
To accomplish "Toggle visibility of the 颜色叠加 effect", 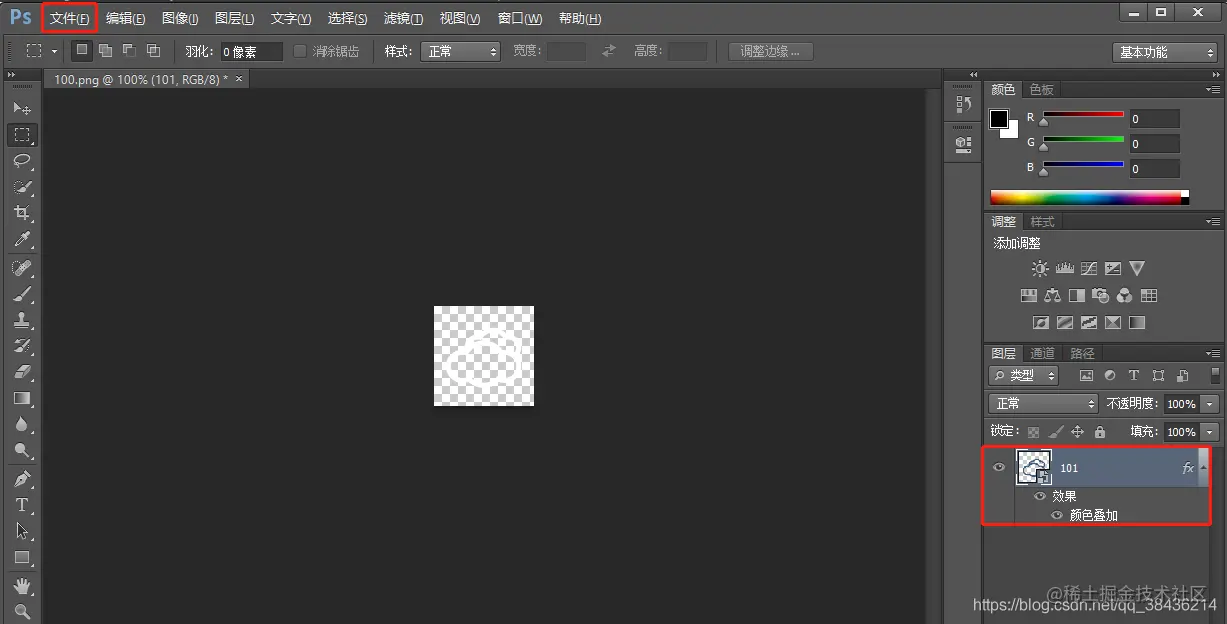I will [1056, 515].
